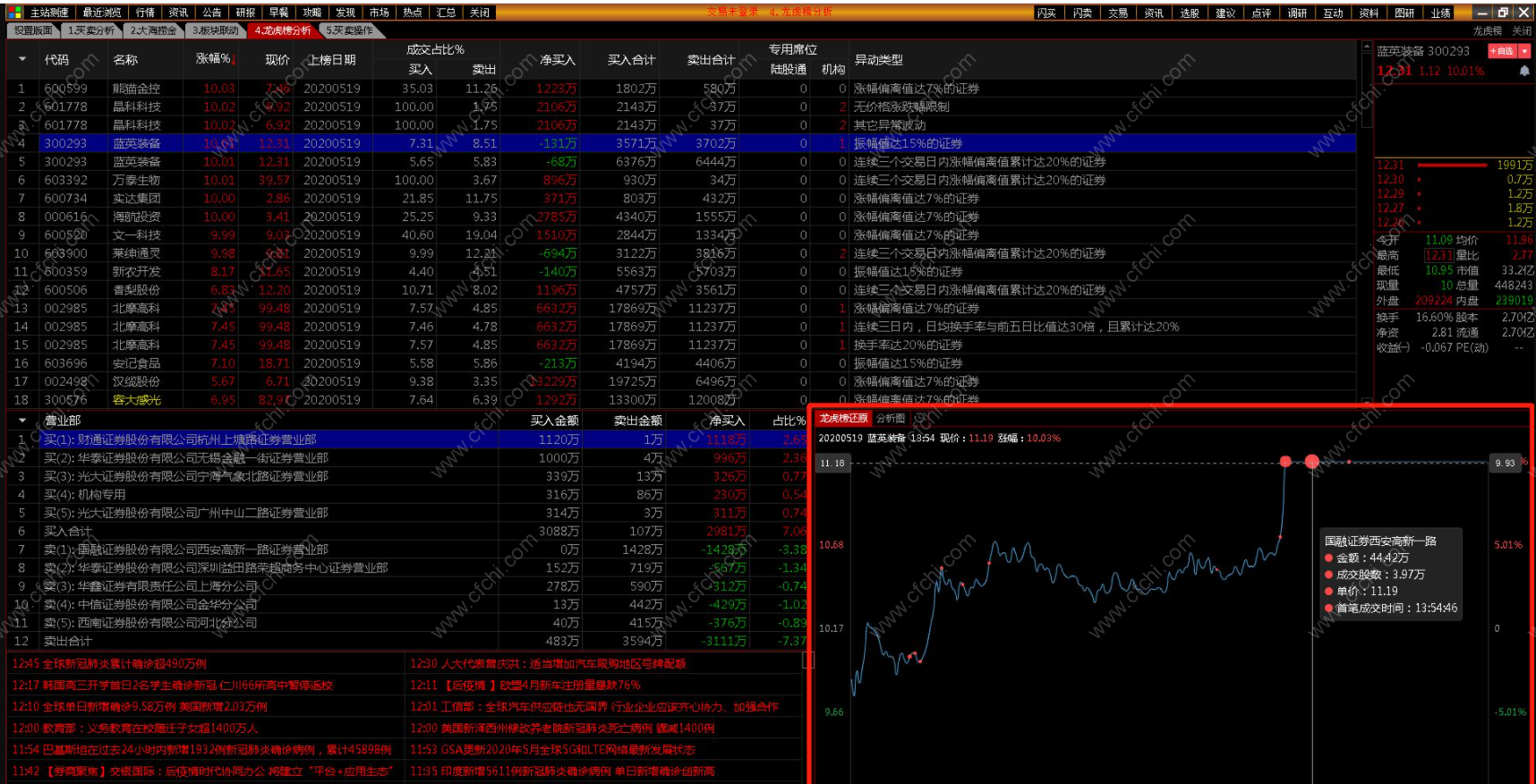The height and width of the screenshot is (784, 1536).
Task: Click the clock icon beside 分析图 tab
Action: point(918,419)
